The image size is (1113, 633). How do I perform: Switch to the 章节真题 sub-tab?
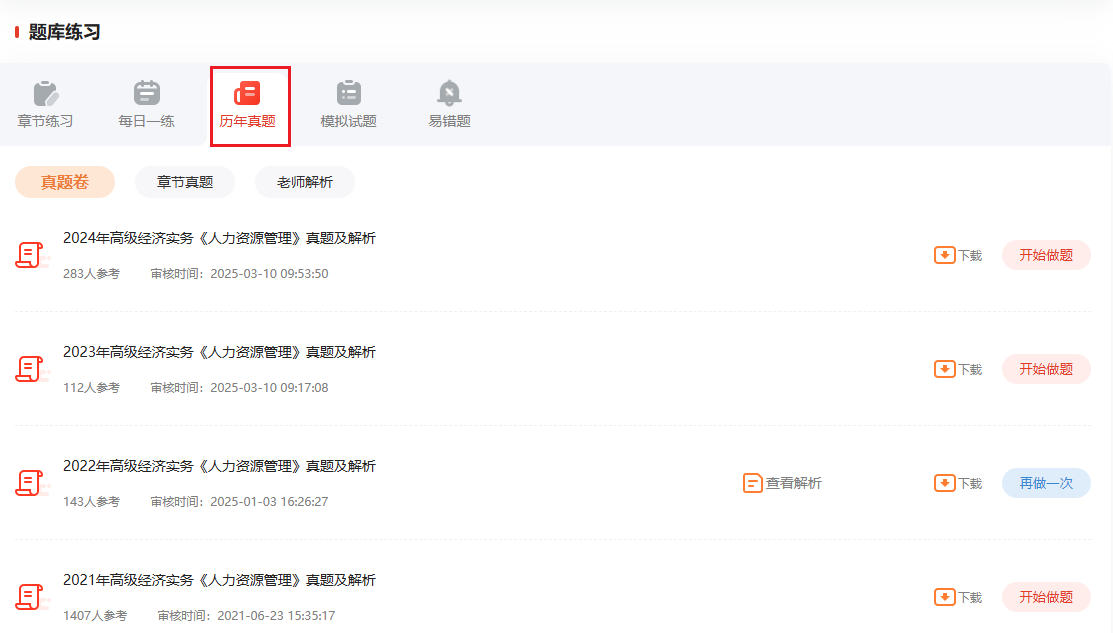tap(185, 182)
